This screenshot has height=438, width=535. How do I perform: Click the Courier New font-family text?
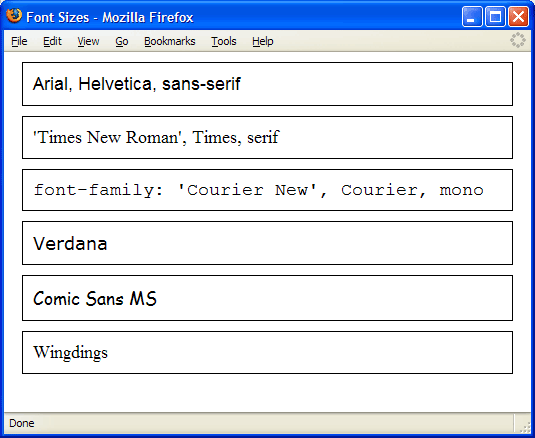point(258,190)
